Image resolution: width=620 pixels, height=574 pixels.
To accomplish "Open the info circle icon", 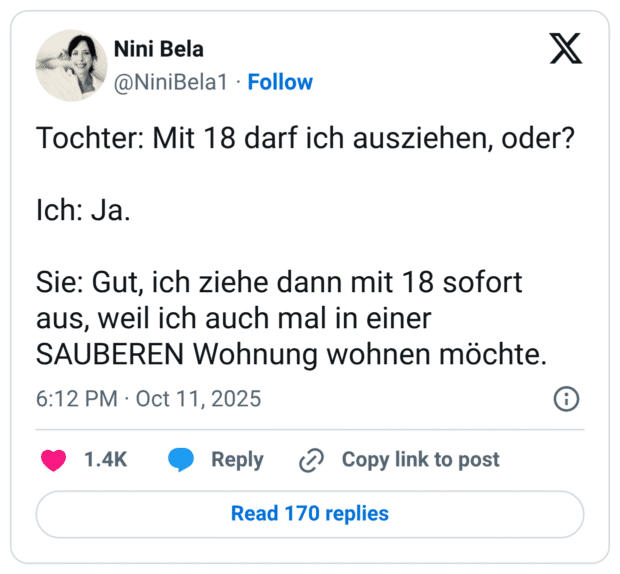I will point(566,399).
